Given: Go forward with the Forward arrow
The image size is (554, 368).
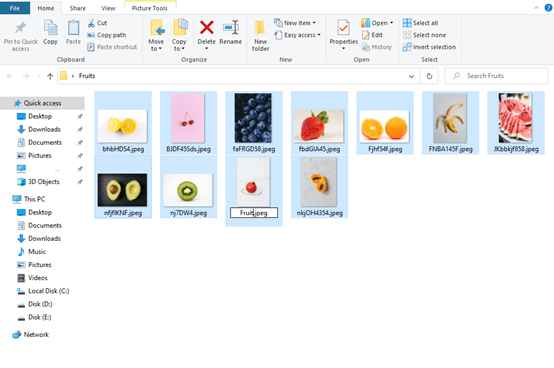Looking at the screenshot, I should pos(26,76).
